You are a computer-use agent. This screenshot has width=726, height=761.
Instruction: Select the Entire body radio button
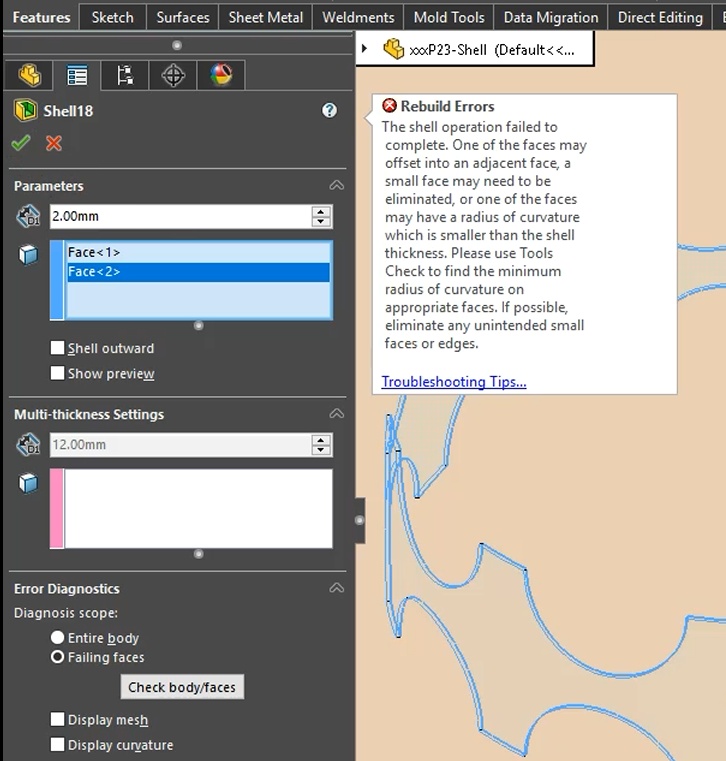(57, 637)
